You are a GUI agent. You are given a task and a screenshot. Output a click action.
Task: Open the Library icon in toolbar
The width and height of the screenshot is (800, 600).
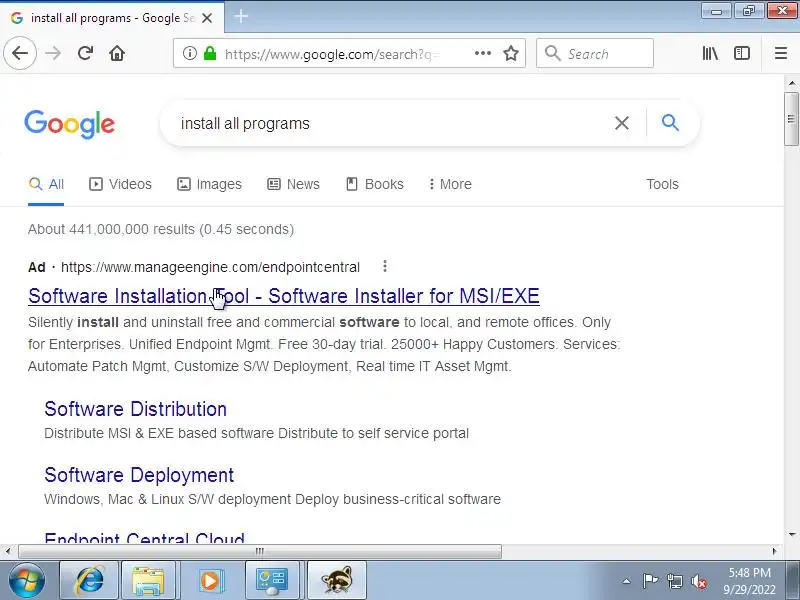710,53
